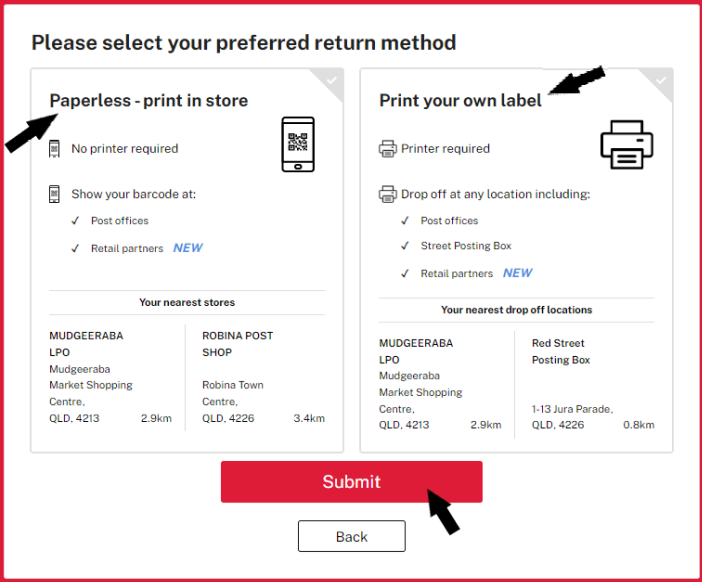Choose the Paperless - print in store heading
702x582 pixels.
click(149, 101)
